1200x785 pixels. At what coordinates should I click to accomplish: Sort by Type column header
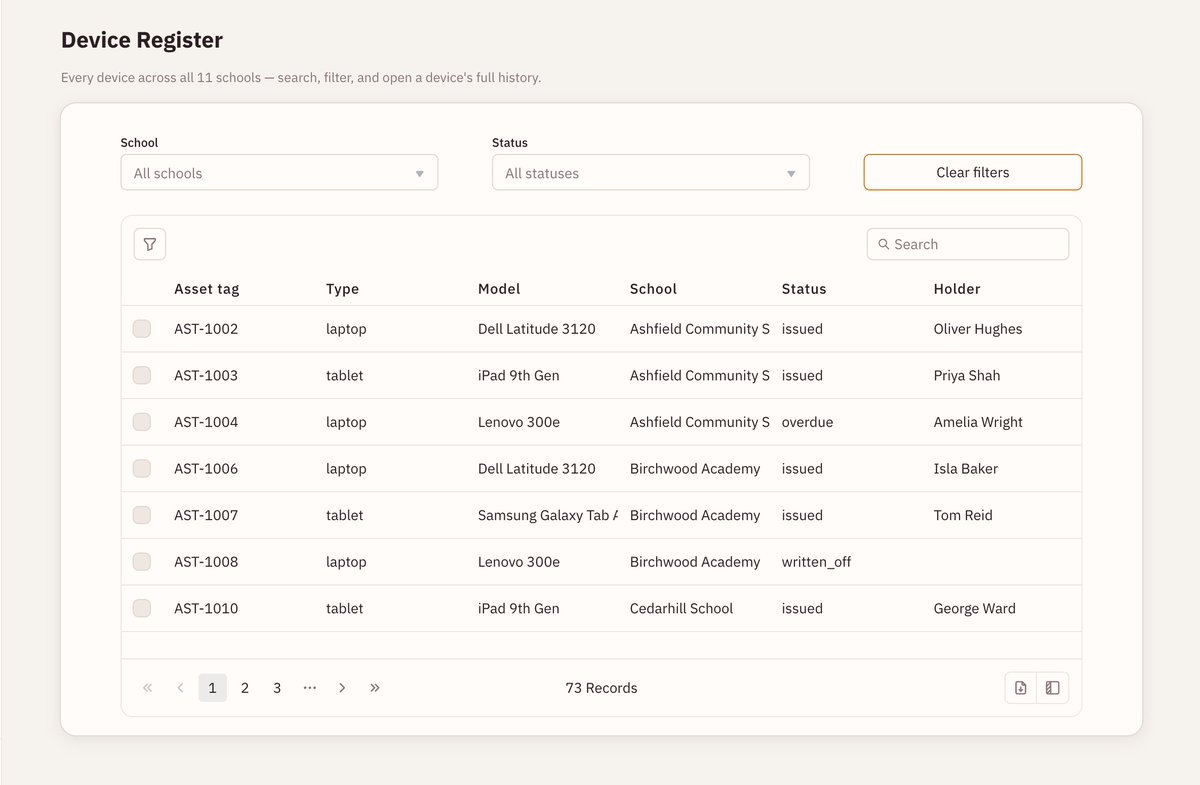coord(342,289)
